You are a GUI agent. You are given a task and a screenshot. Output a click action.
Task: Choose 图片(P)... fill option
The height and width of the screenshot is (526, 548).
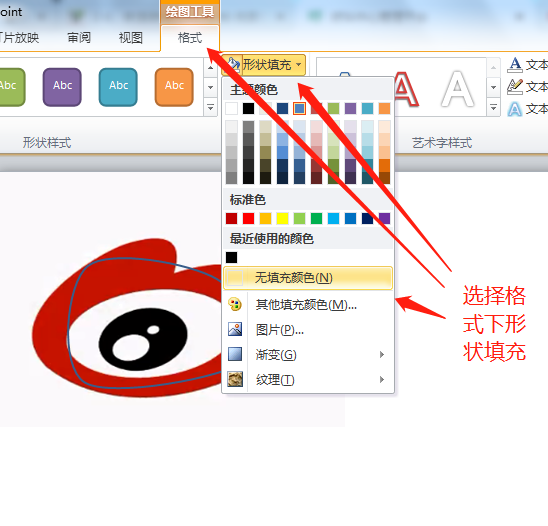(308, 330)
